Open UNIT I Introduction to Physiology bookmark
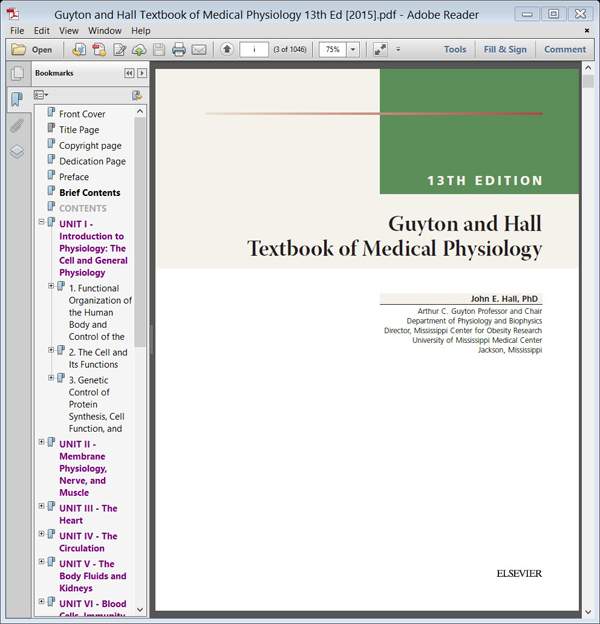The height and width of the screenshot is (624, 600). click(x=93, y=248)
